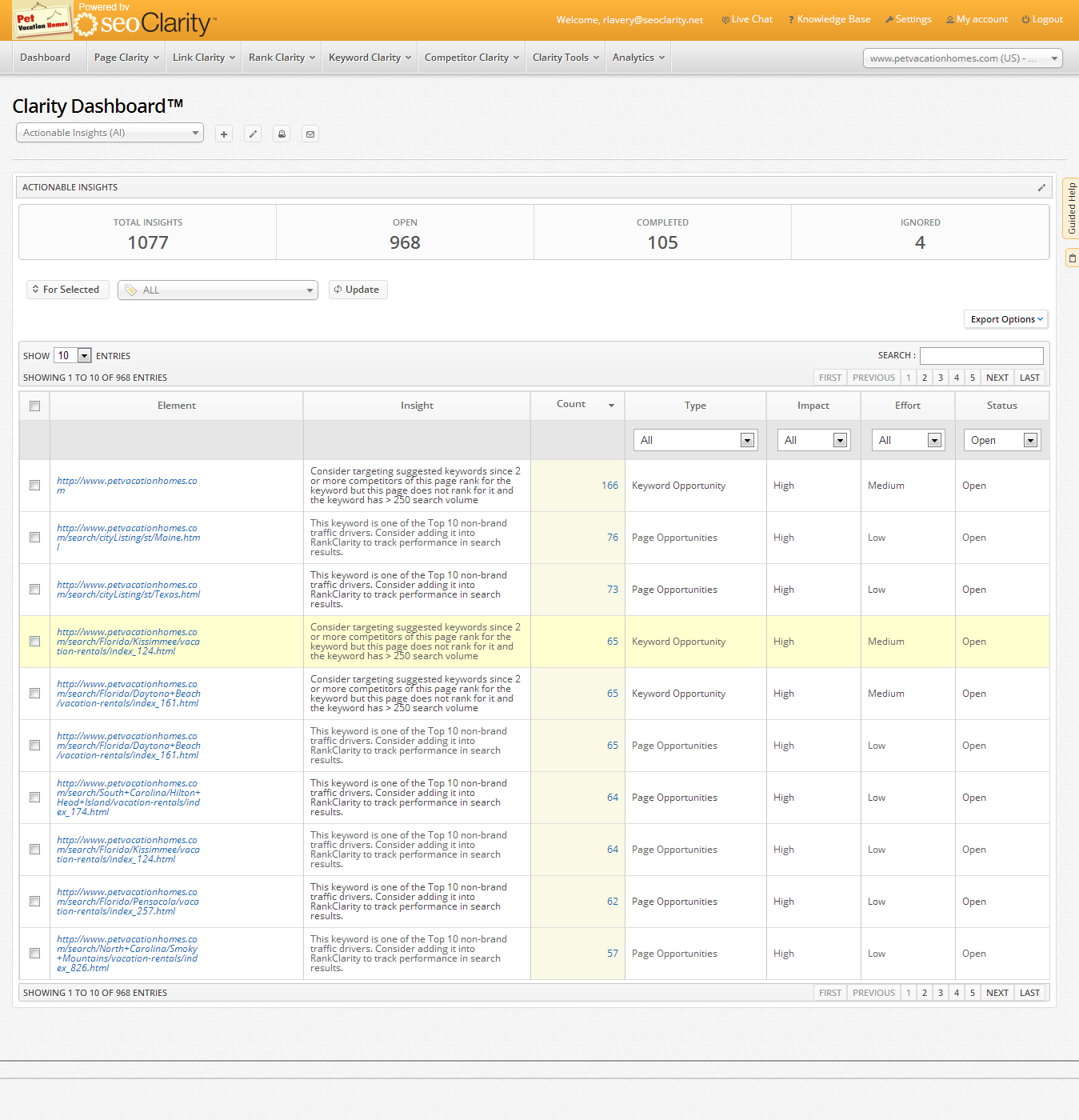Open the Guided Help side tab
Image resolution: width=1079 pixels, height=1120 pixels.
point(1071,208)
